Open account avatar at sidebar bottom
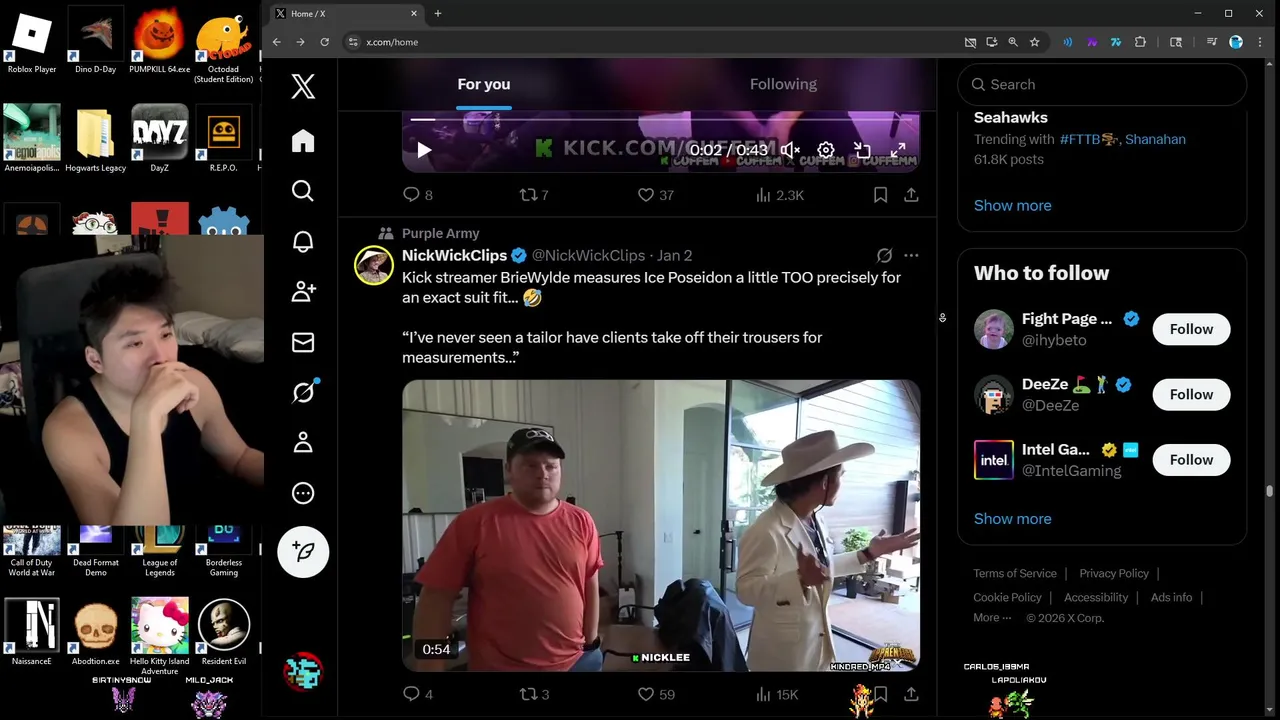 [303, 672]
